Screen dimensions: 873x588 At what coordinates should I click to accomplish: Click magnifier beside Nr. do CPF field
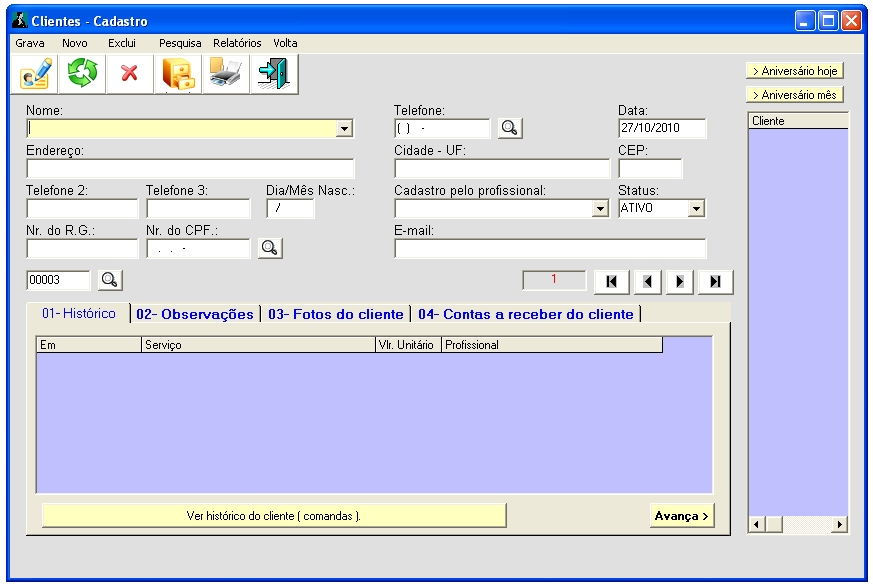point(270,248)
